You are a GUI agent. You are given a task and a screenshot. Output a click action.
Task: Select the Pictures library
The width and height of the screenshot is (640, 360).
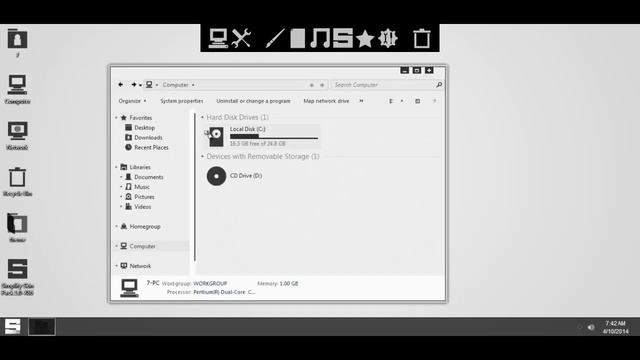point(140,197)
